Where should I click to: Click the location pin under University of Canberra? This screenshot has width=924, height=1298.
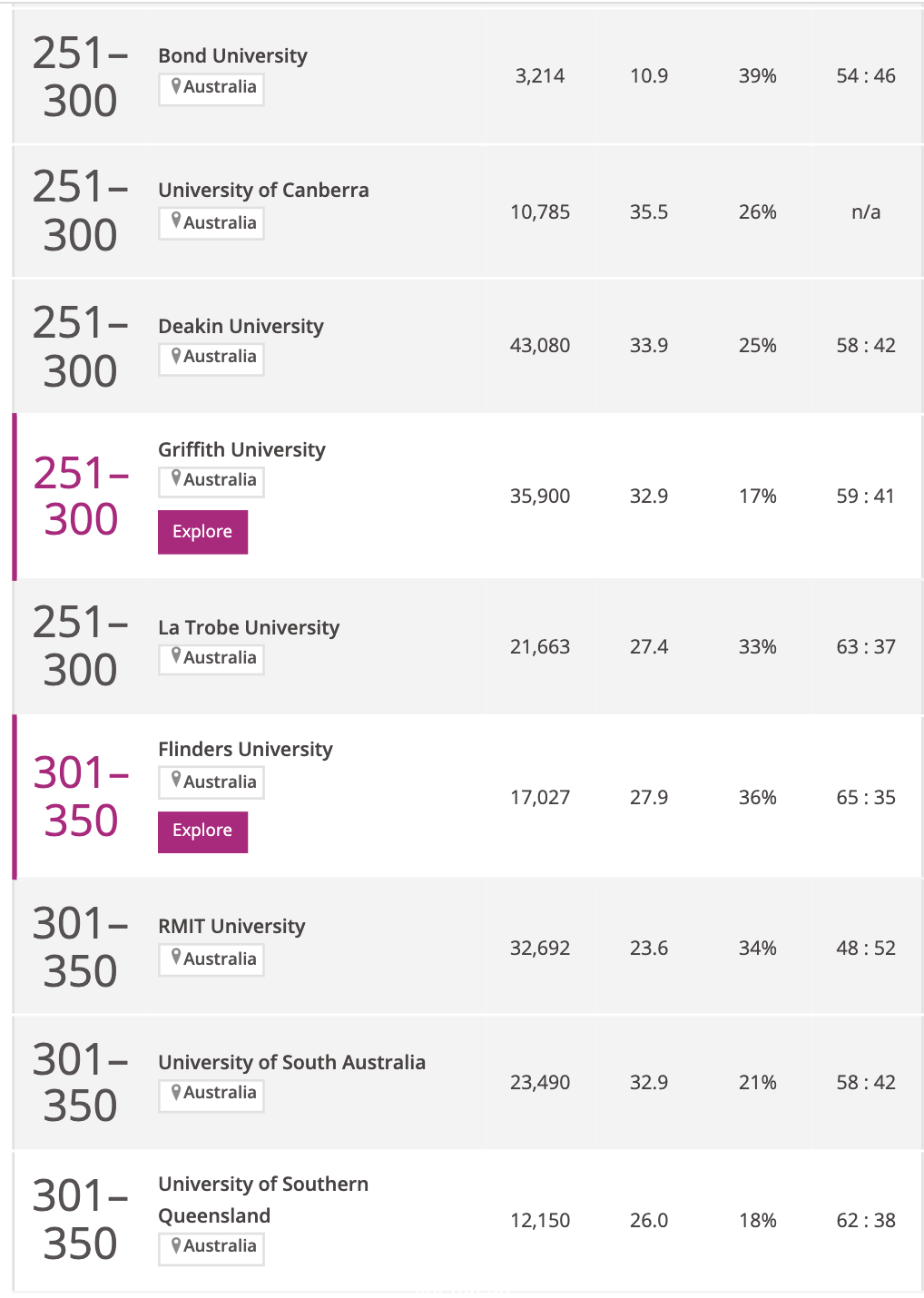pyautogui.click(x=176, y=222)
